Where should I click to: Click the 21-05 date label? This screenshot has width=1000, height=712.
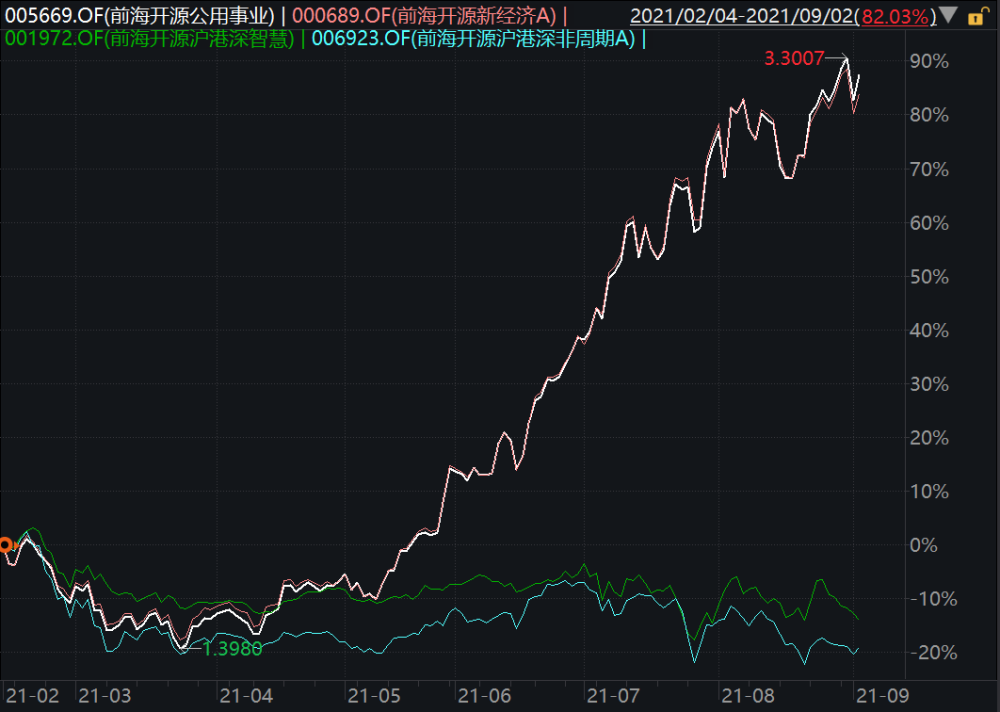tap(374, 695)
